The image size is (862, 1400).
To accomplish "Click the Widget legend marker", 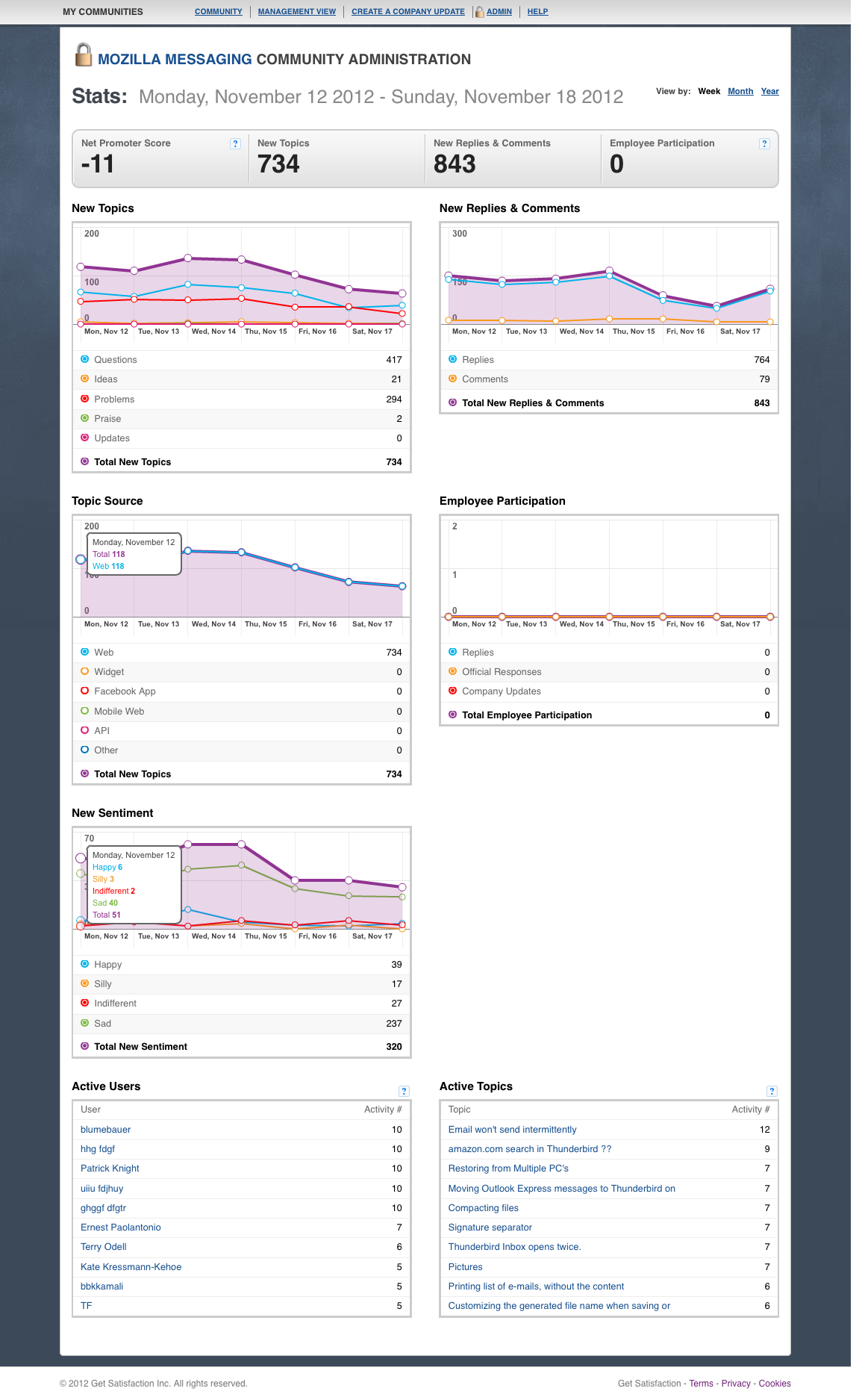I will point(84,671).
